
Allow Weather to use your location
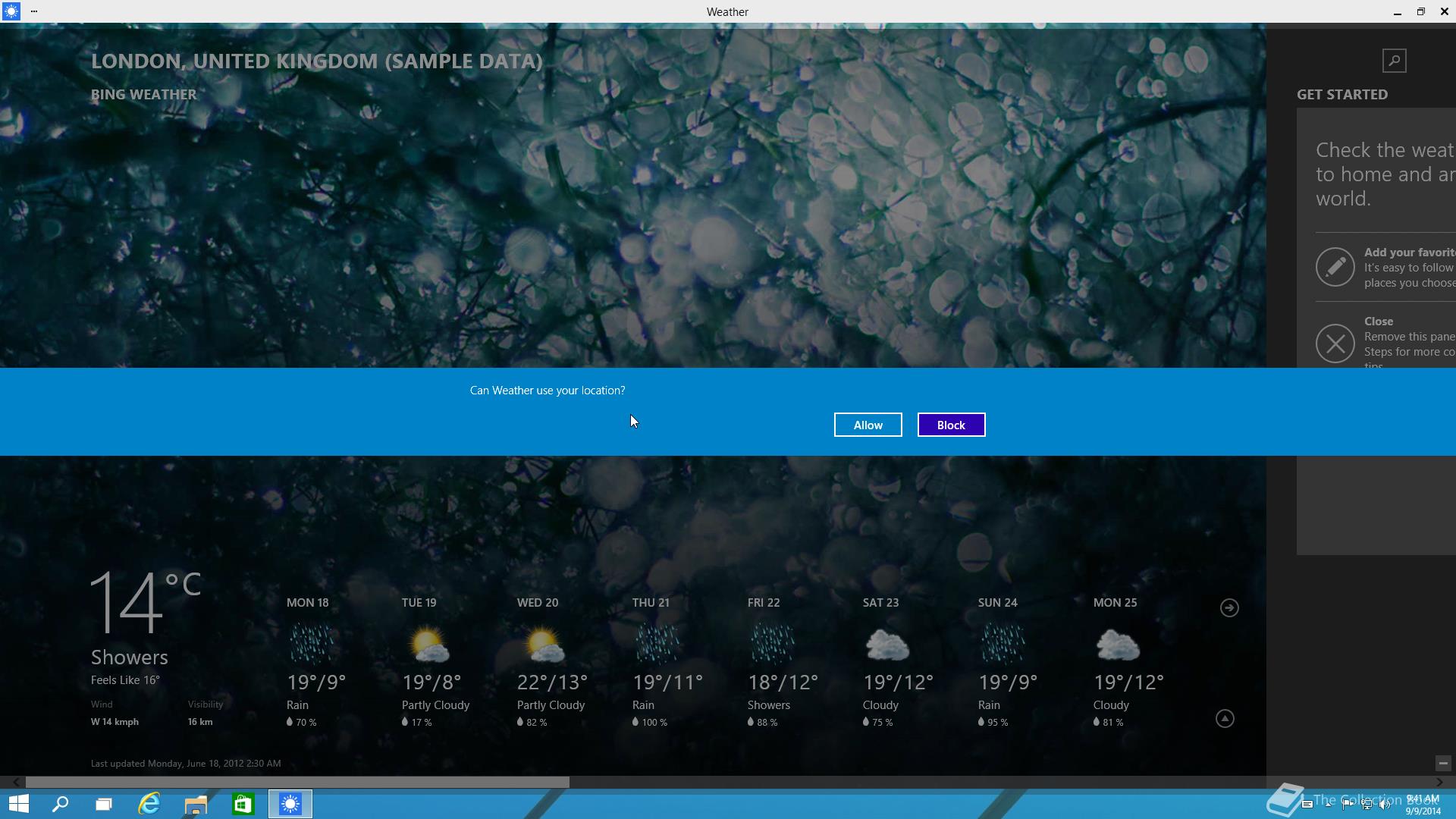[868, 425]
